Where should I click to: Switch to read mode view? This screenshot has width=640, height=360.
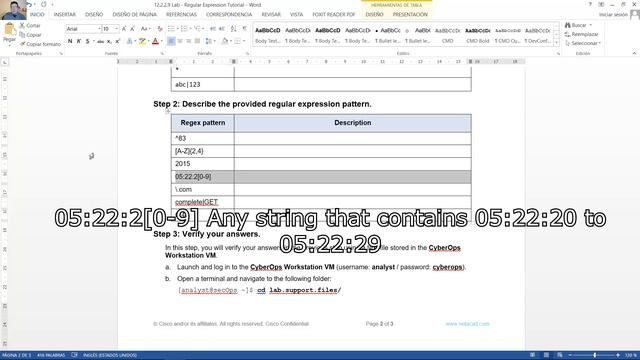532,355
